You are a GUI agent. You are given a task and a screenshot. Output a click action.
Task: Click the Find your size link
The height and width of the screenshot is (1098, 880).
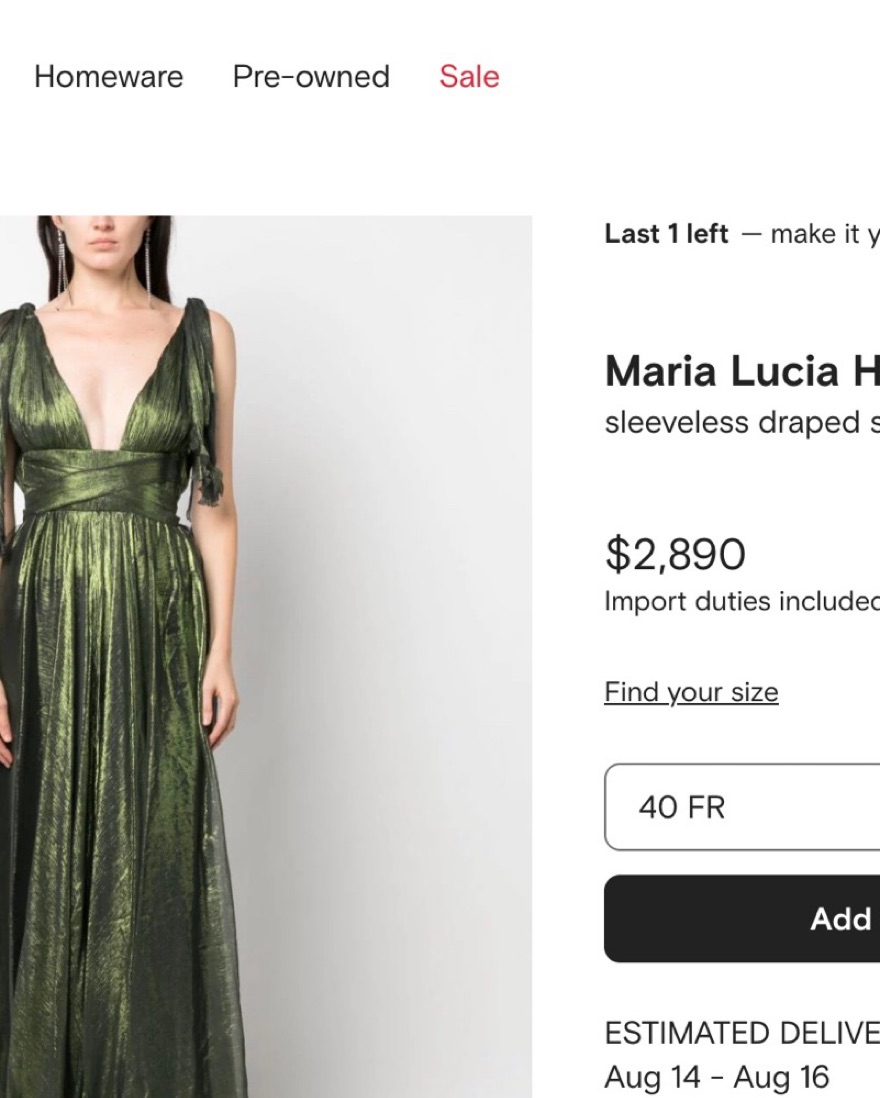691,692
